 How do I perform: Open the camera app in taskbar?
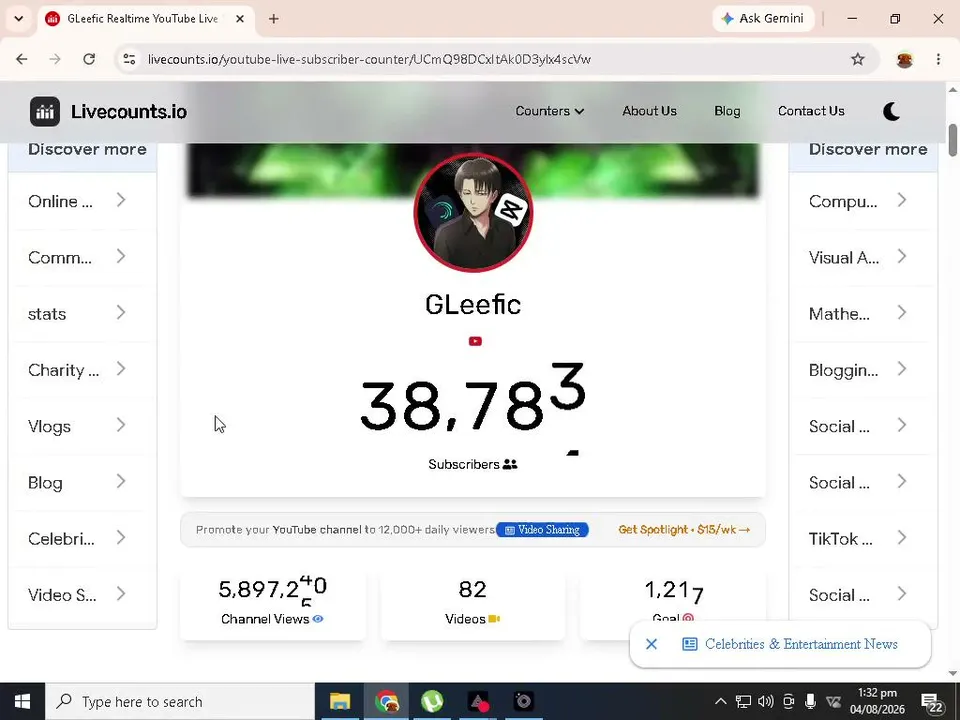coord(524,702)
